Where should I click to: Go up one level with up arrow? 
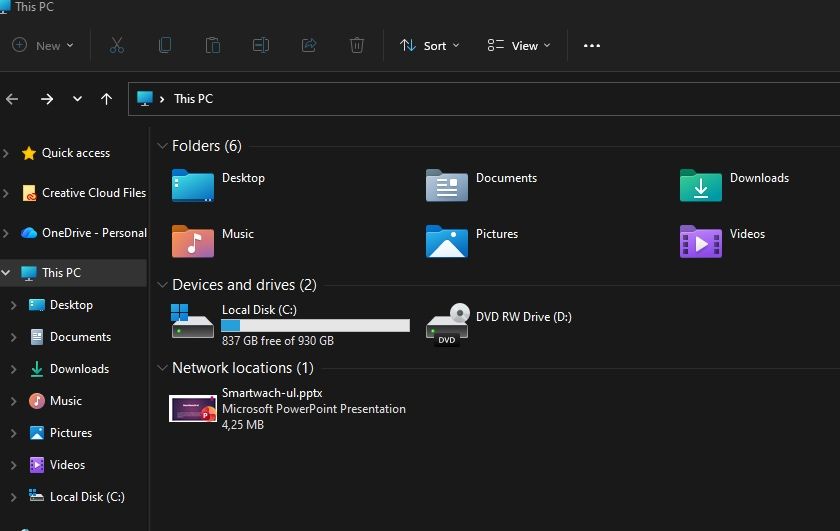107,99
